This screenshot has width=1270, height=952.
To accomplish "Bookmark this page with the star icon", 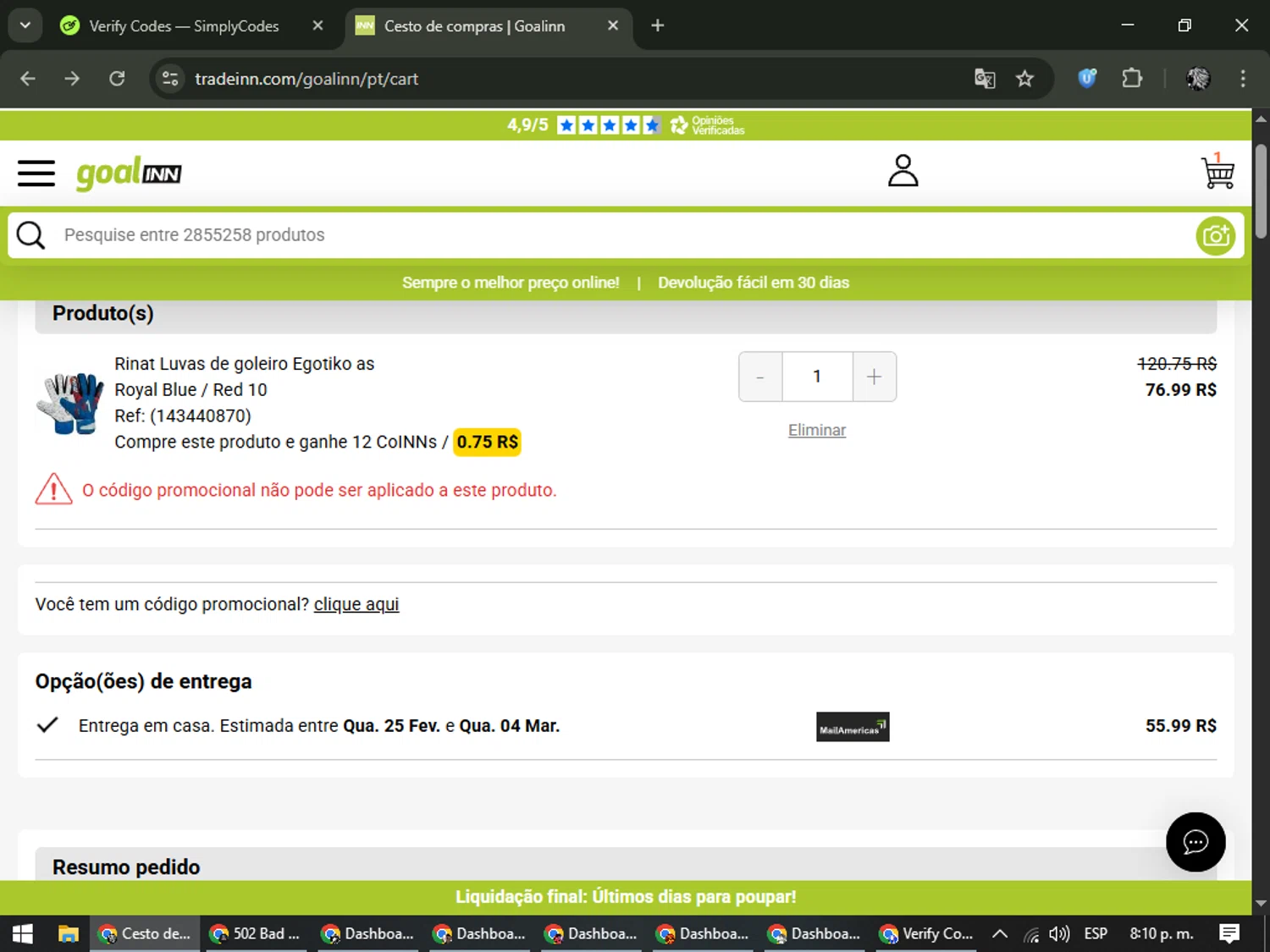I will 1024,79.
